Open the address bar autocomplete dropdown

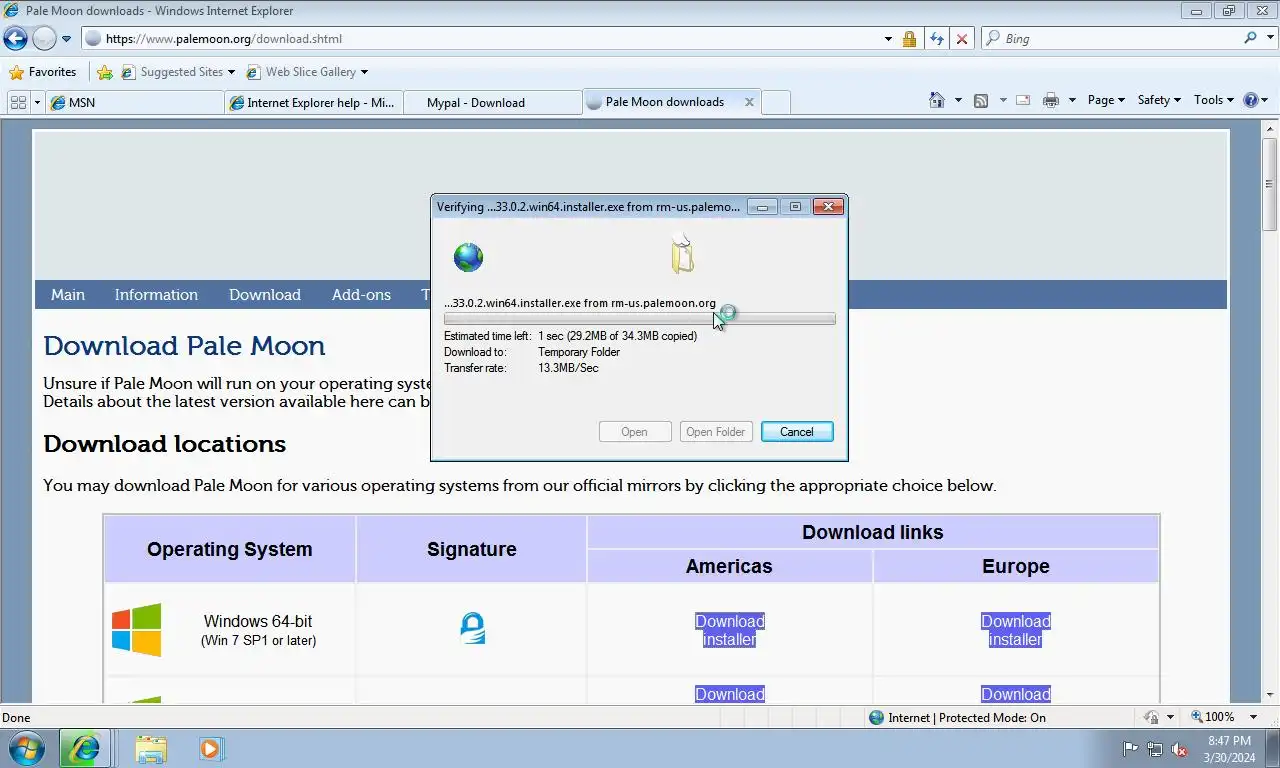(x=888, y=39)
